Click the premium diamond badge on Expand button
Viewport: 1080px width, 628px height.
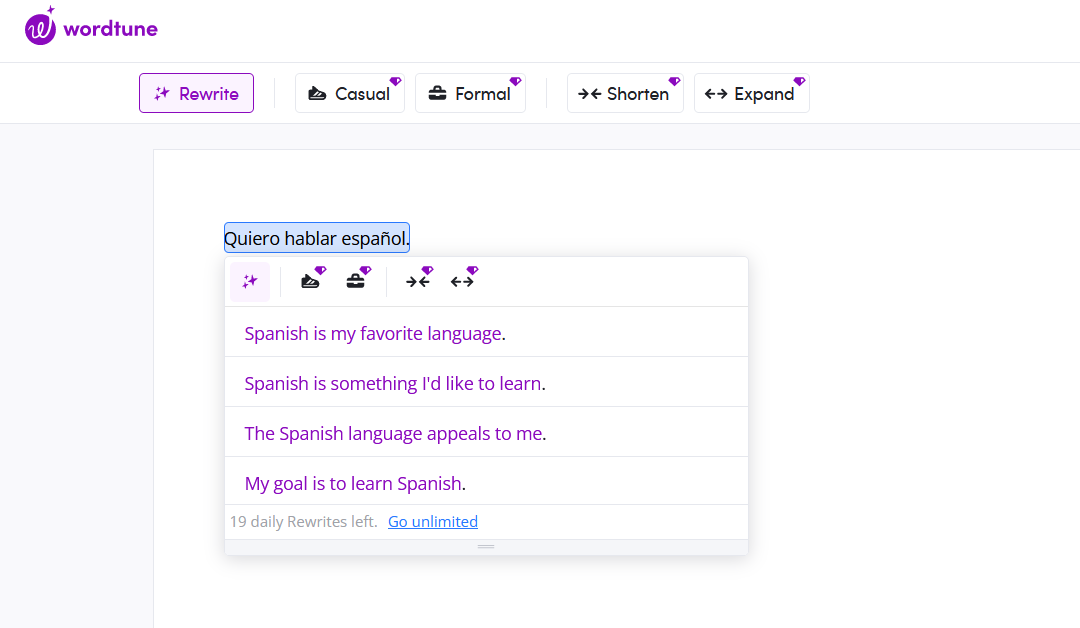tap(799, 81)
